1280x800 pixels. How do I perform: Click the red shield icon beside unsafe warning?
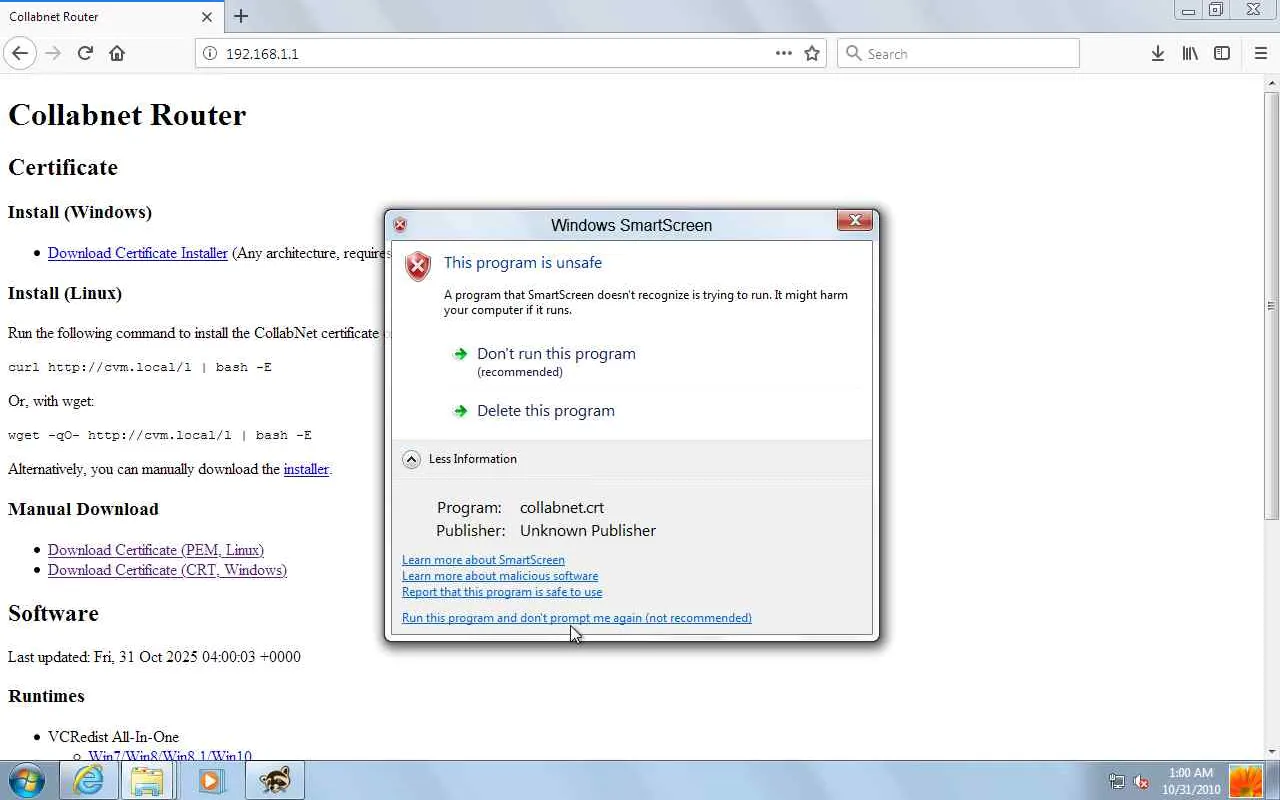point(418,265)
